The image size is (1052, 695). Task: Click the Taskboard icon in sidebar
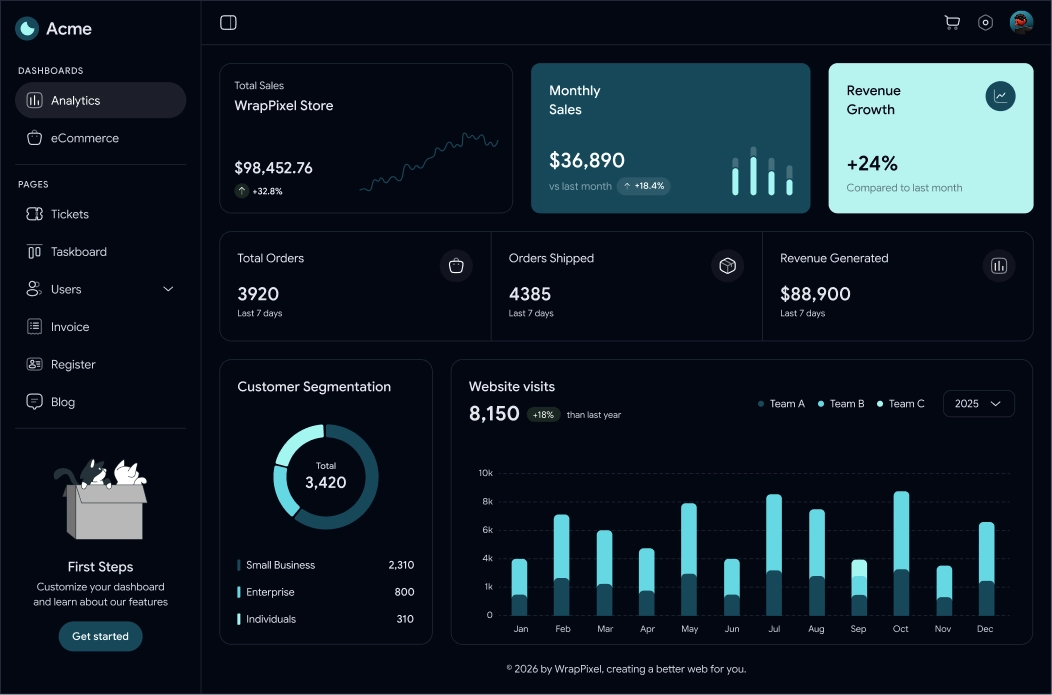(x=34, y=252)
